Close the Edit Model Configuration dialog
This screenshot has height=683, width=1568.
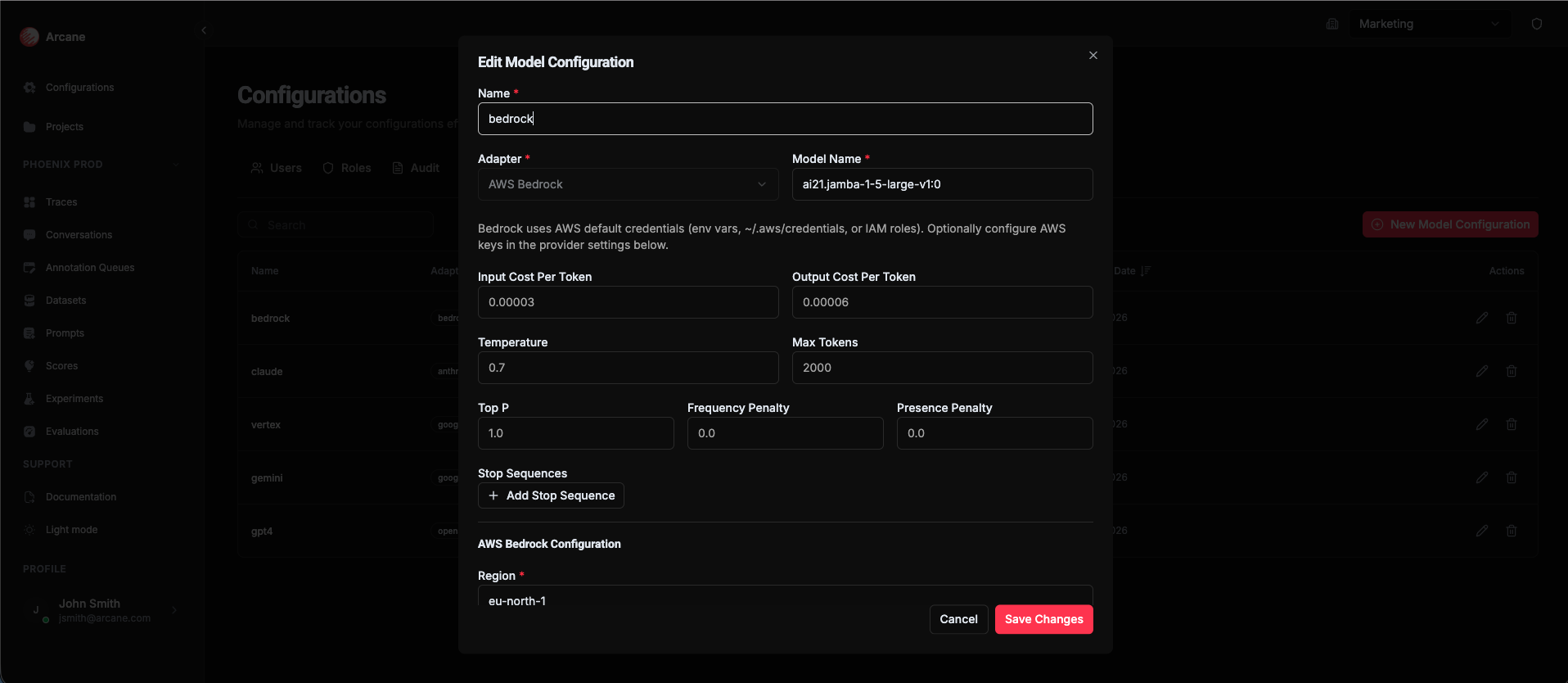coord(1093,56)
